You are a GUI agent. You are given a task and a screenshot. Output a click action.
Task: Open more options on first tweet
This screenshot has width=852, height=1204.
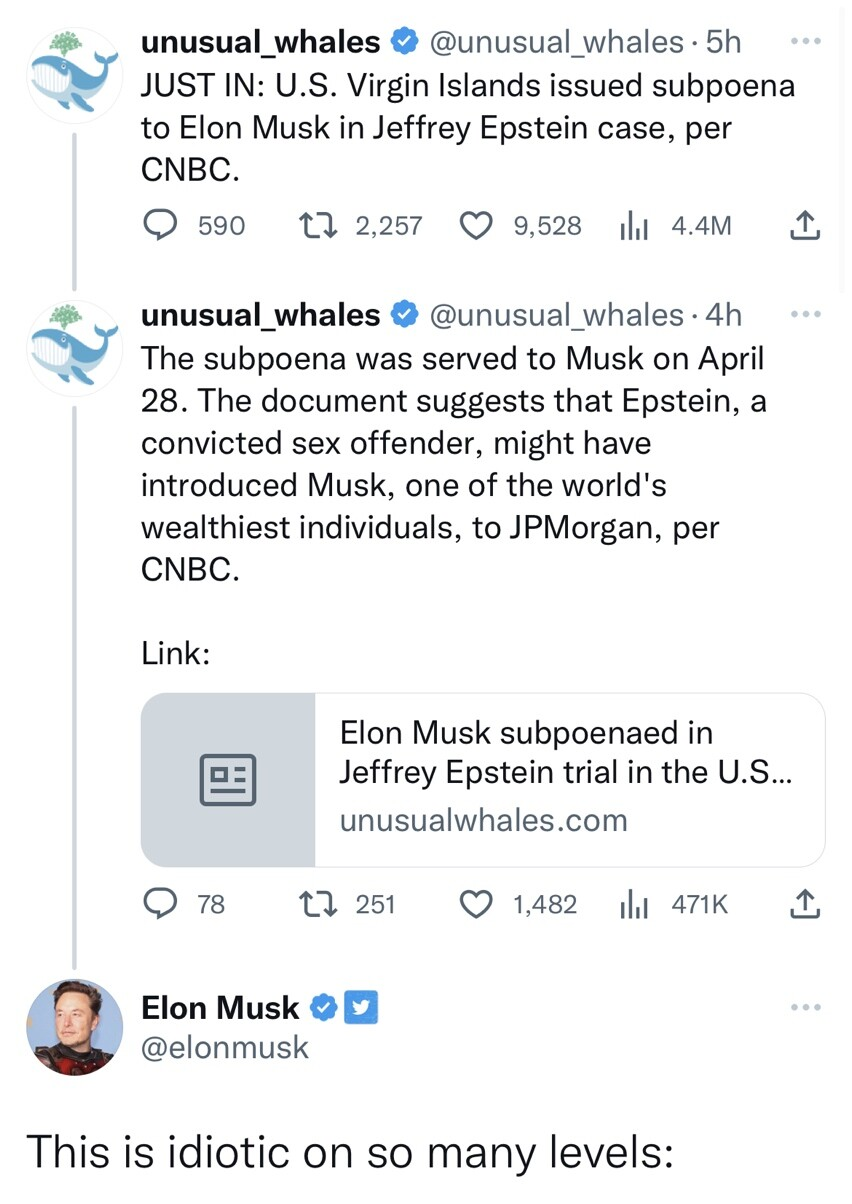click(x=805, y=43)
